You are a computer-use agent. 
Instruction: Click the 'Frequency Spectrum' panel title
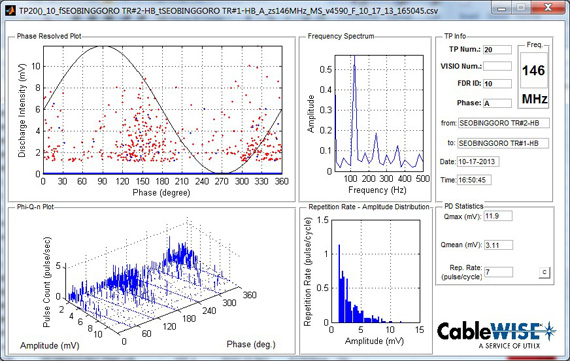(x=341, y=36)
